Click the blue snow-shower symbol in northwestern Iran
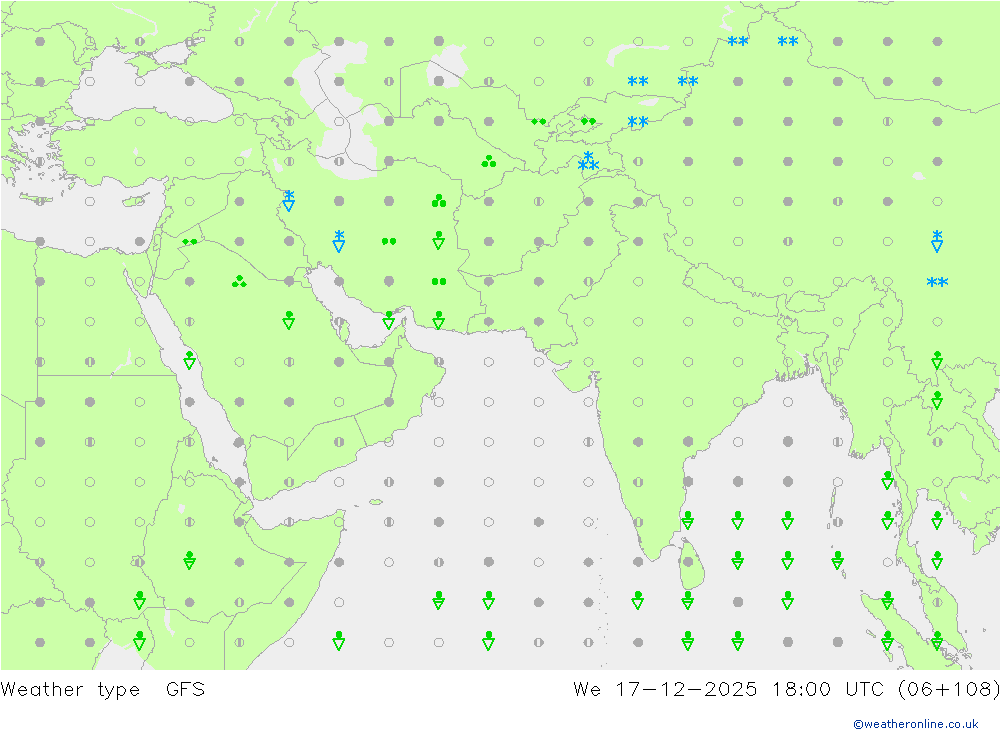 [x=289, y=201]
